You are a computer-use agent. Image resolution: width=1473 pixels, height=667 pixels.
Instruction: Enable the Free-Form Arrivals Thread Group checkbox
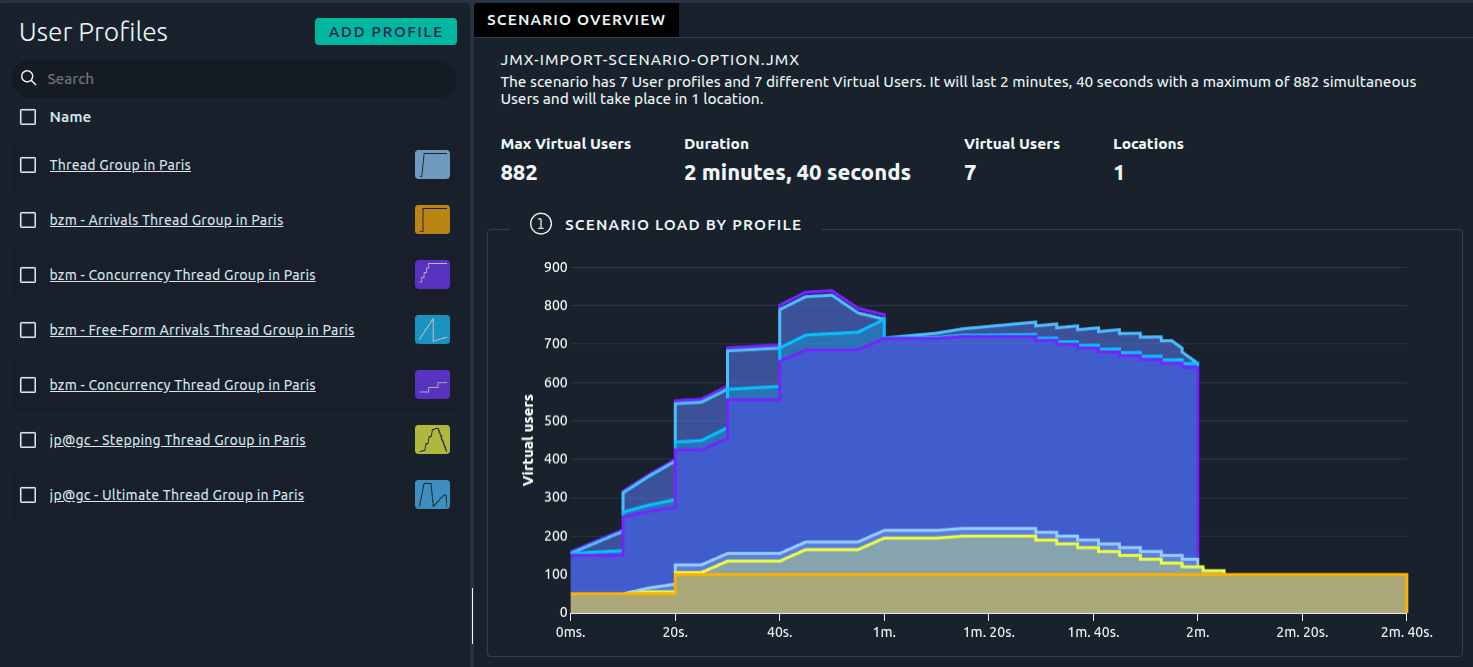pyautogui.click(x=28, y=330)
